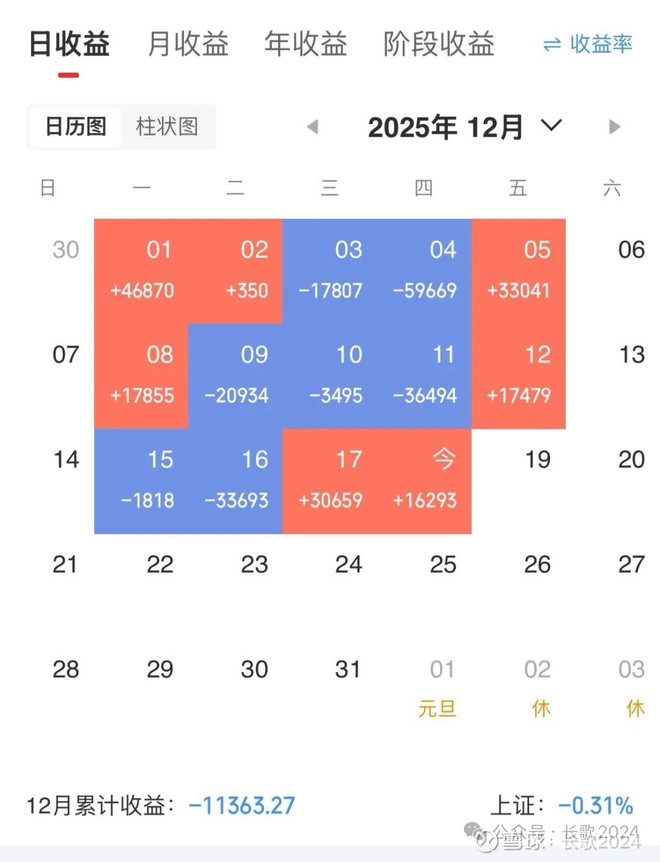Click the next month arrow
The width and height of the screenshot is (660, 862).
[614, 126]
